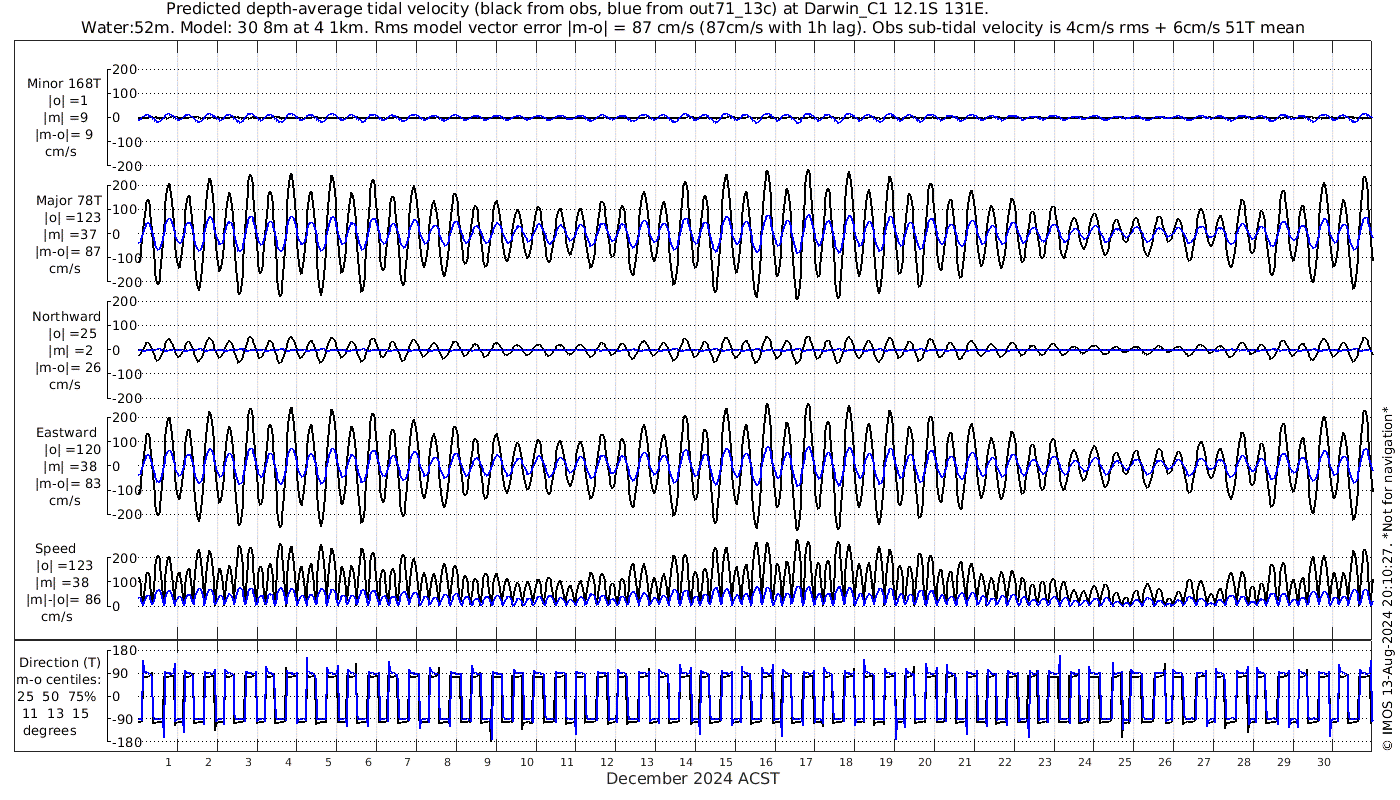Click the 'Eastward' panel label
Screen dimensions: 1400x800
66,433
